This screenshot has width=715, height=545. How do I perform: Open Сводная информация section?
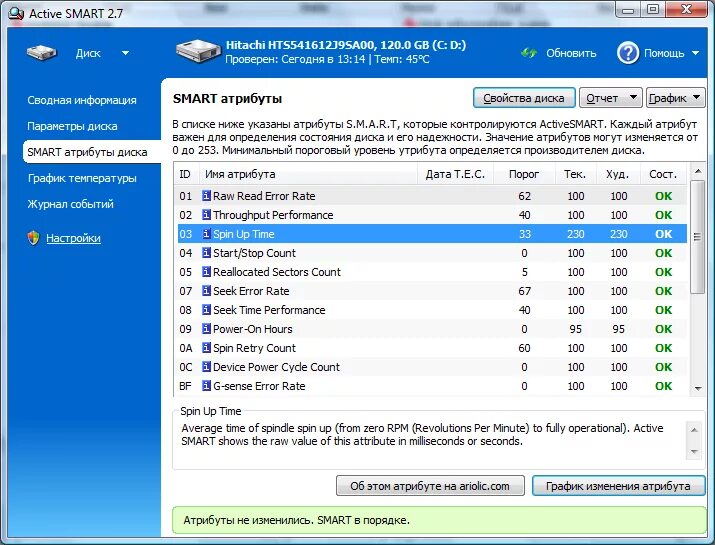pos(82,100)
